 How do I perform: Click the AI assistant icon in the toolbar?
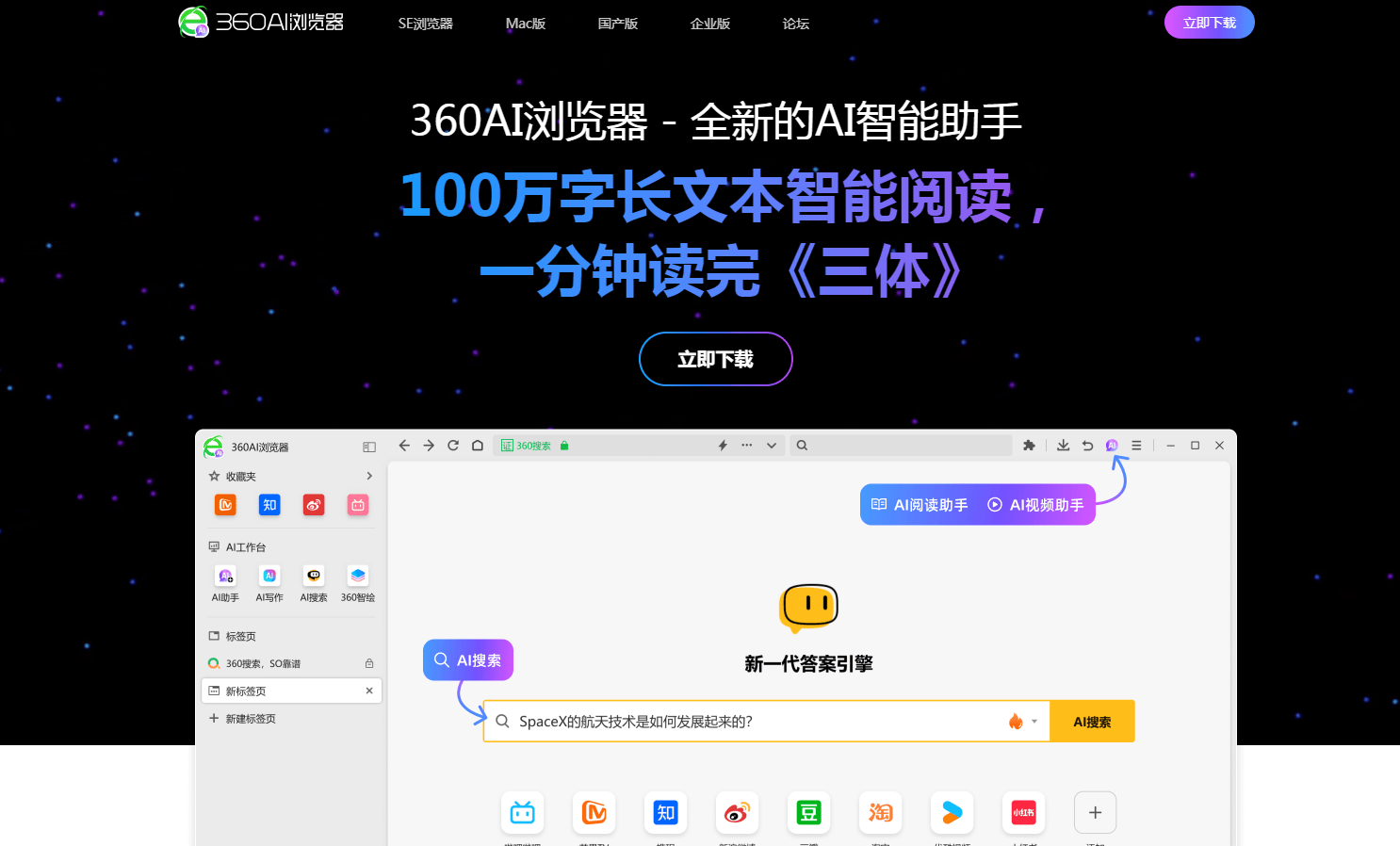click(x=1112, y=445)
